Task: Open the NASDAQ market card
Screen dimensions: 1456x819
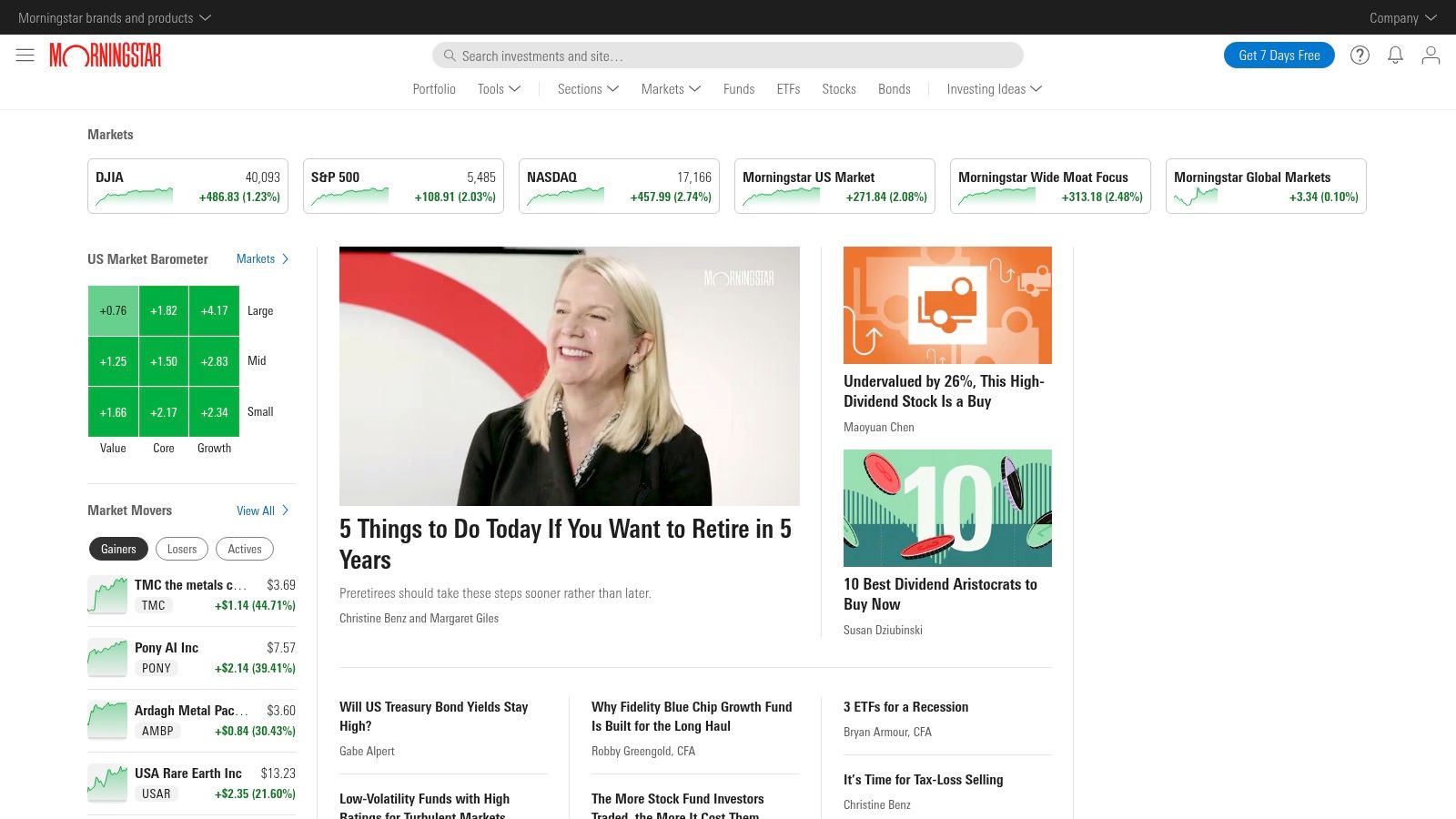Action: pyautogui.click(x=619, y=187)
